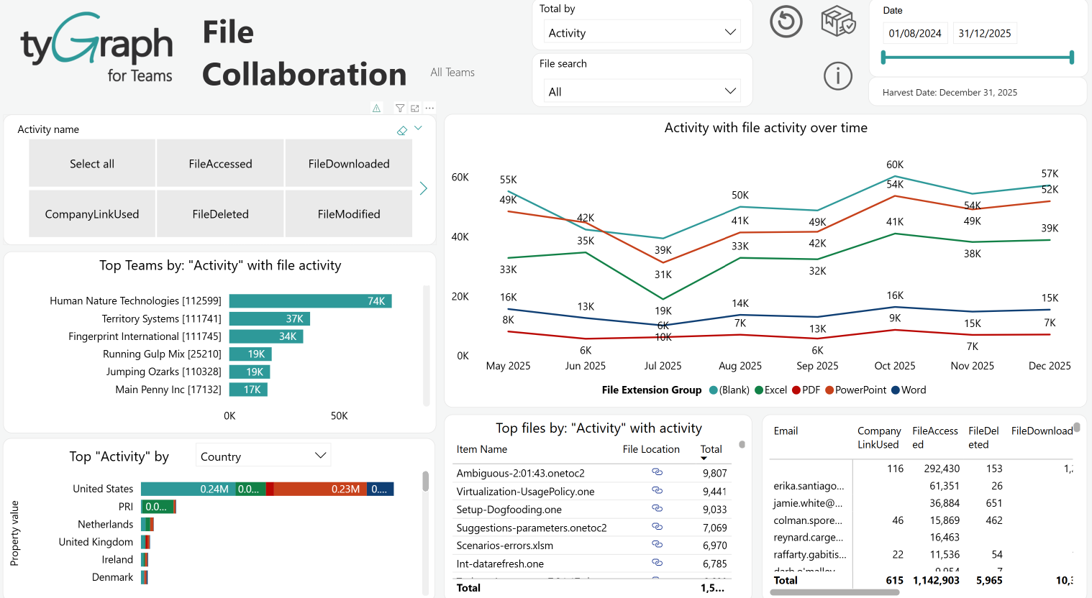Select United States 0.24M teal bar segment
The image size is (1092, 598).
pyautogui.click(x=188, y=489)
